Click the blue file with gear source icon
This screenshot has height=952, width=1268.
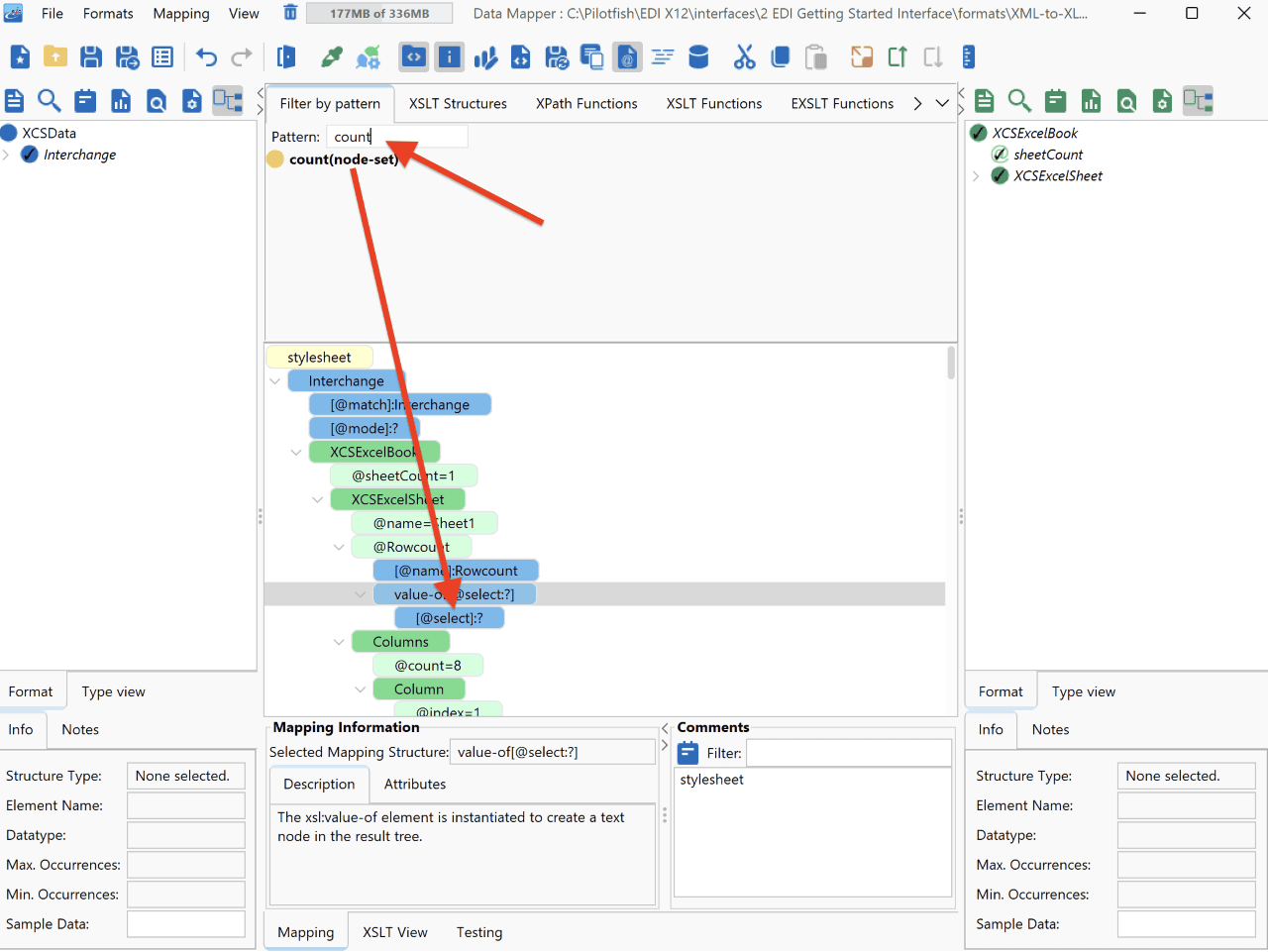point(192,100)
